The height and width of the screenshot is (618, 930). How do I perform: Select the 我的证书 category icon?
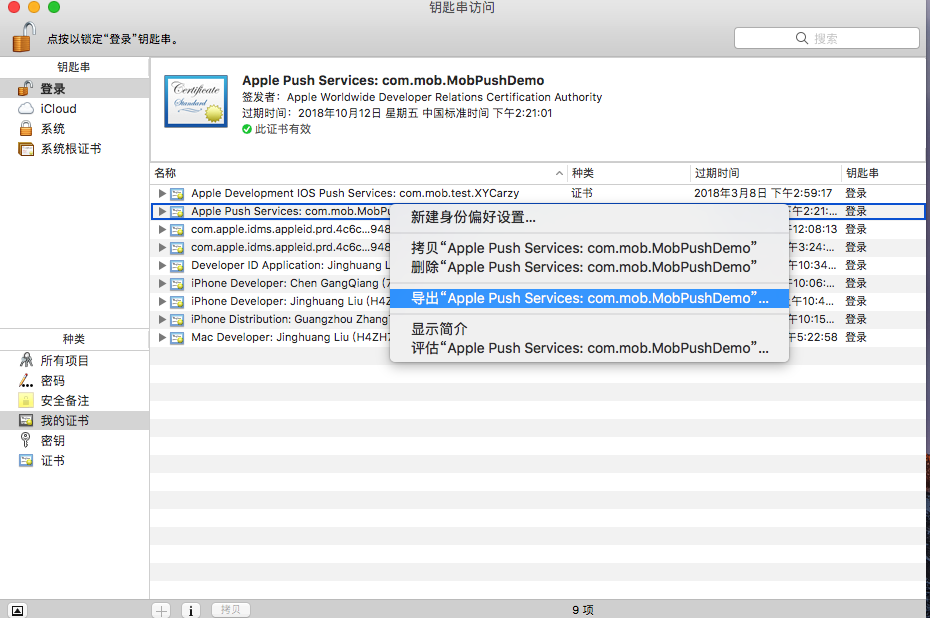tap(26, 421)
